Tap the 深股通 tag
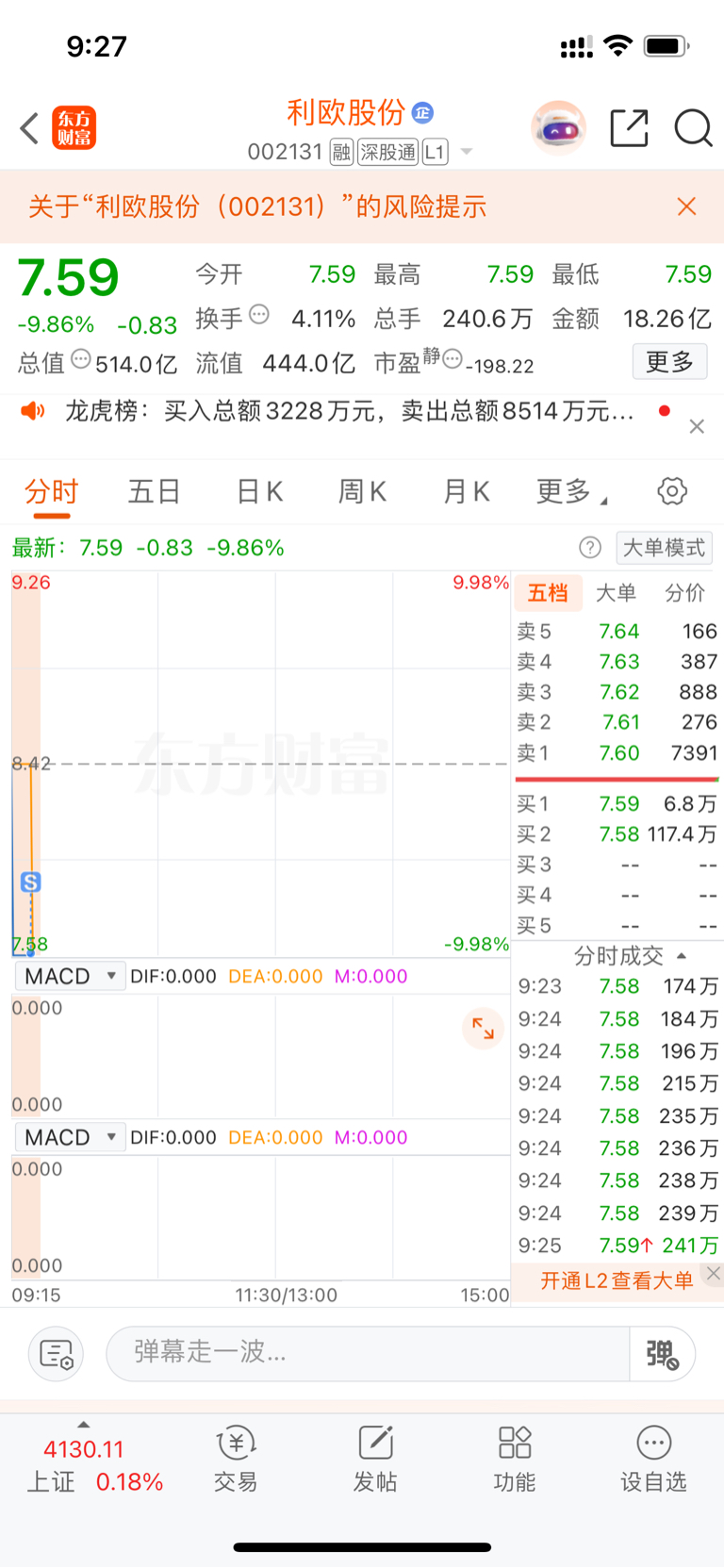724x1568 pixels. 387,152
